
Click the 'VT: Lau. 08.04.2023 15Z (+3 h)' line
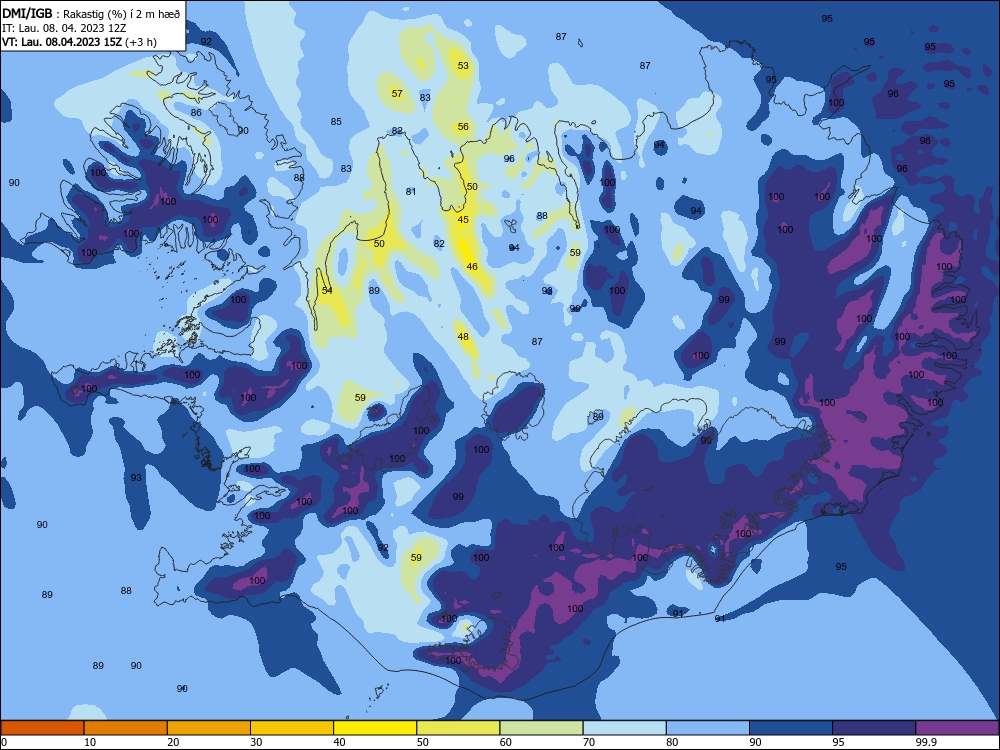(x=79, y=42)
